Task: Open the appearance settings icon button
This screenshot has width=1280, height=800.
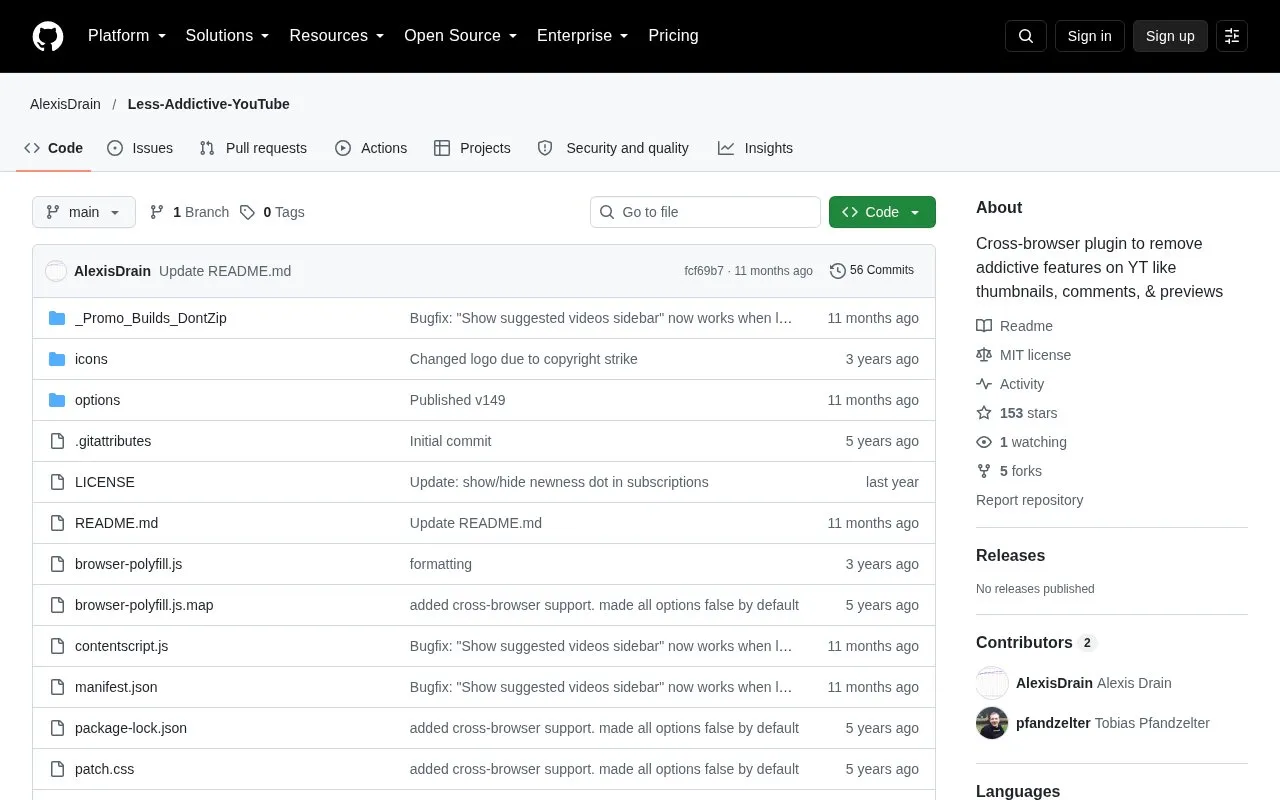Action: (x=1232, y=36)
